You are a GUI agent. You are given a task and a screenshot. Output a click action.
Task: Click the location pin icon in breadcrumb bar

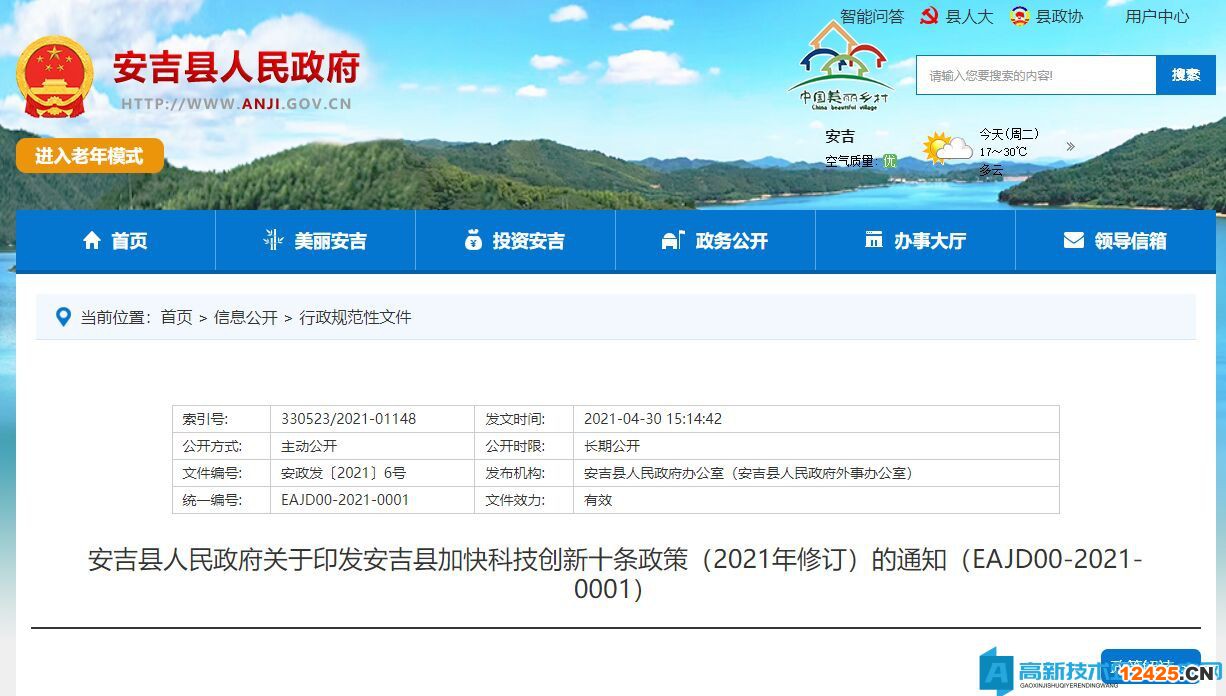click(x=63, y=317)
